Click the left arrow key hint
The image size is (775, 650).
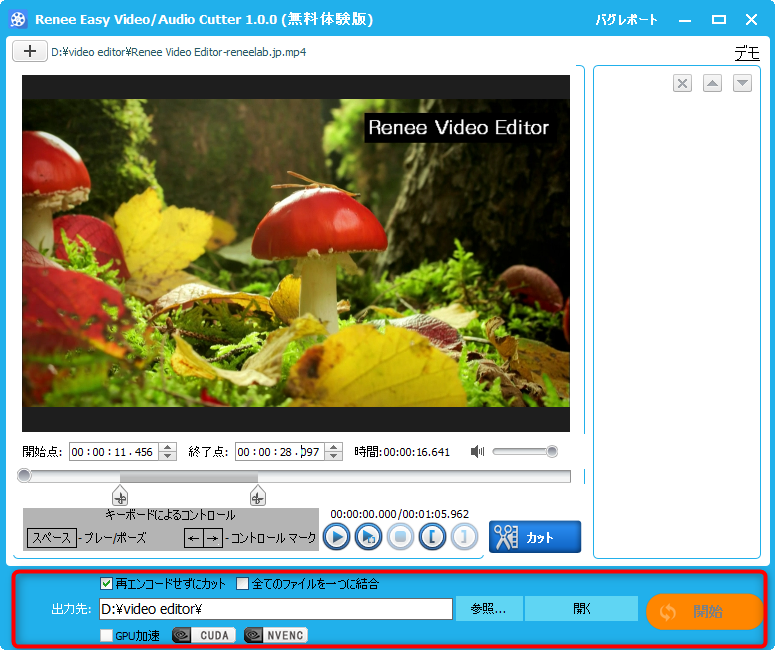(x=194, y=538)
